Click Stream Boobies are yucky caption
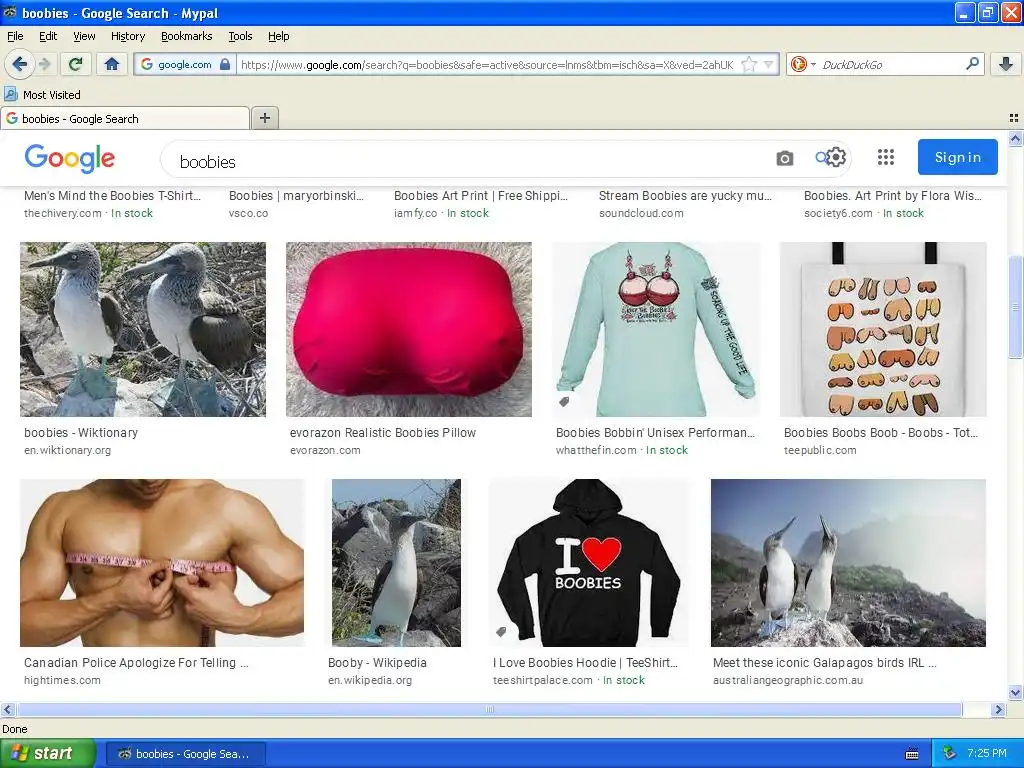This screenshot has width=1024, height=768. click(685, 195)
